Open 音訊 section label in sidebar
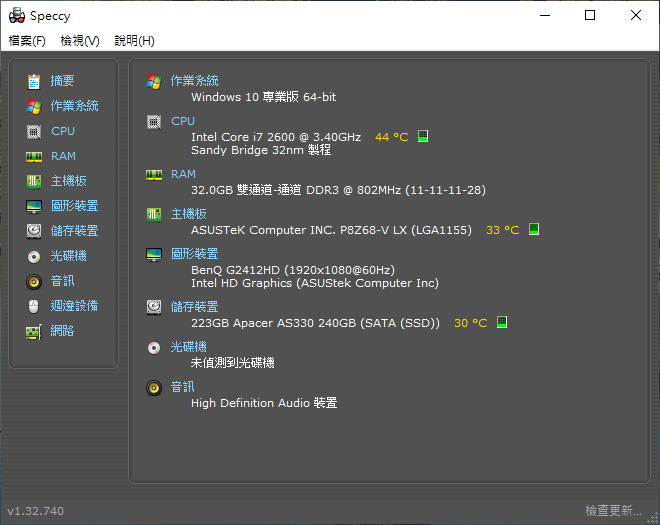Viewport: 660px width, 525px height. [x=62, y=281]
